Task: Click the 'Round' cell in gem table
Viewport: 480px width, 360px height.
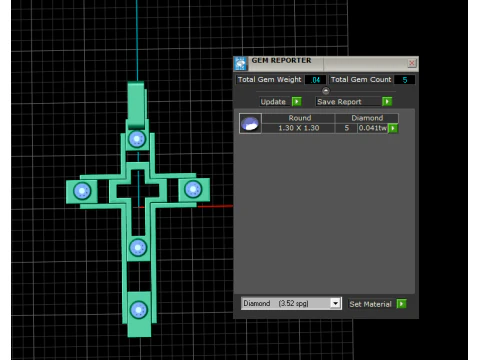Action: click(x=299, y=118)
